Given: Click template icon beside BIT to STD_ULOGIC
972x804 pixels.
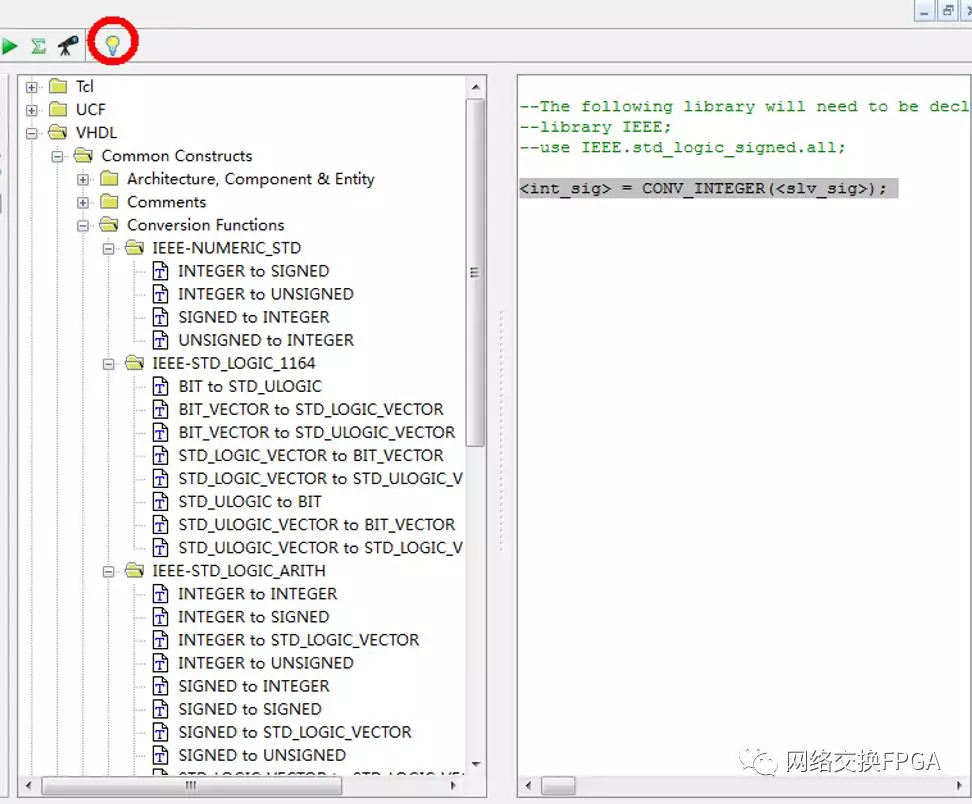Looking at the screenshot, I should point(161,387).
